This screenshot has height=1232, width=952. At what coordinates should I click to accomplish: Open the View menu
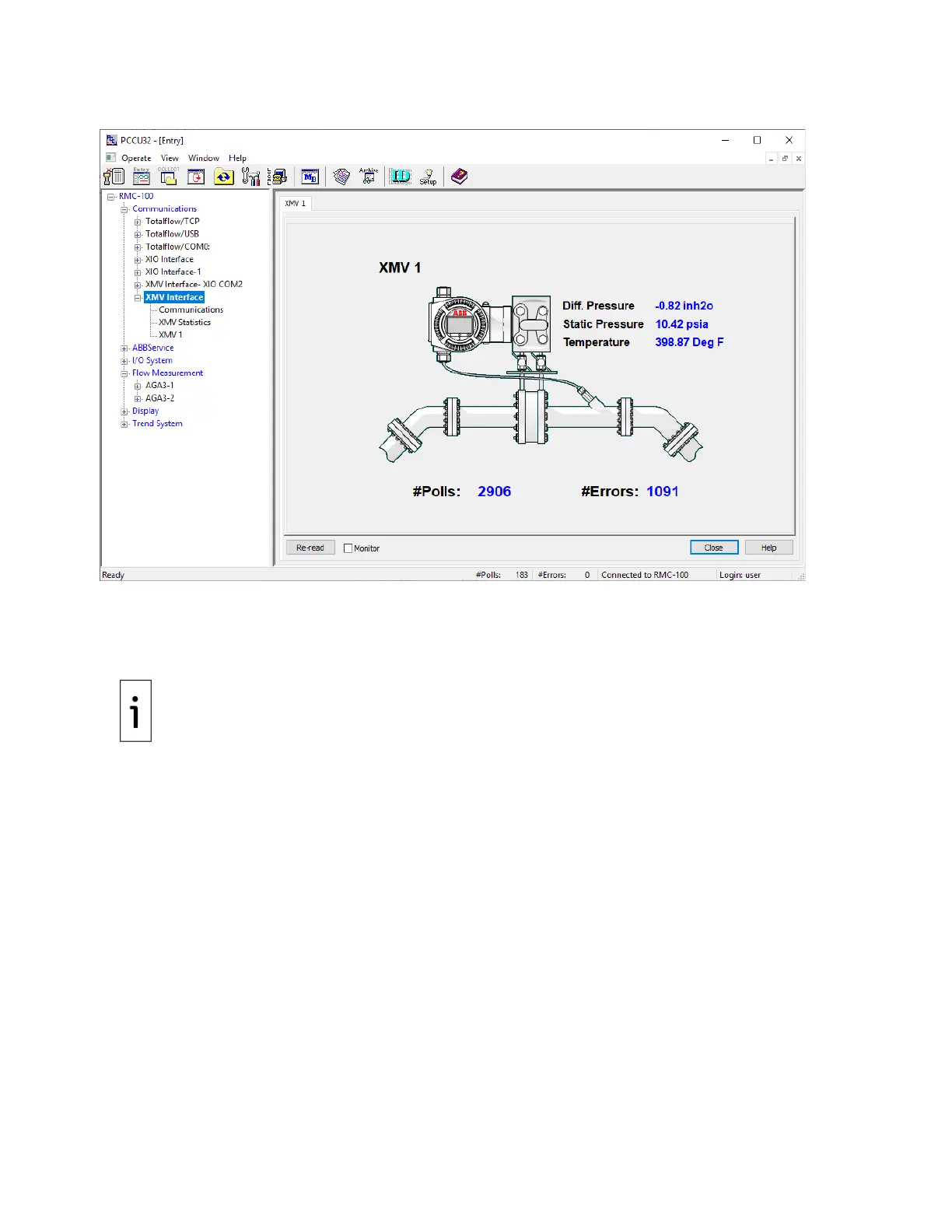(x=170, y=158)
